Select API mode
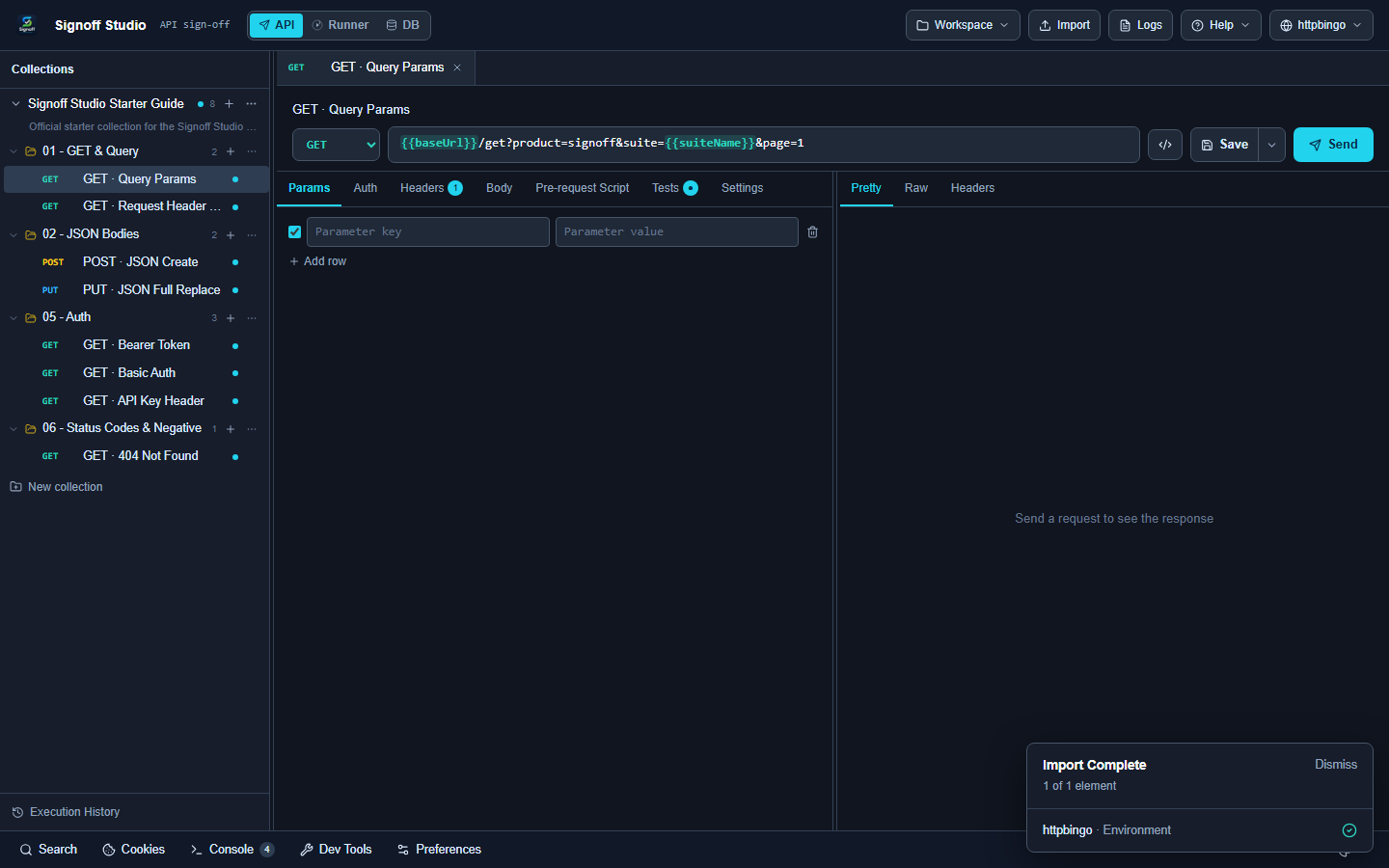The width and height of the screenshot is (1389, 868). pyautogui.click(x=276, y=25)
